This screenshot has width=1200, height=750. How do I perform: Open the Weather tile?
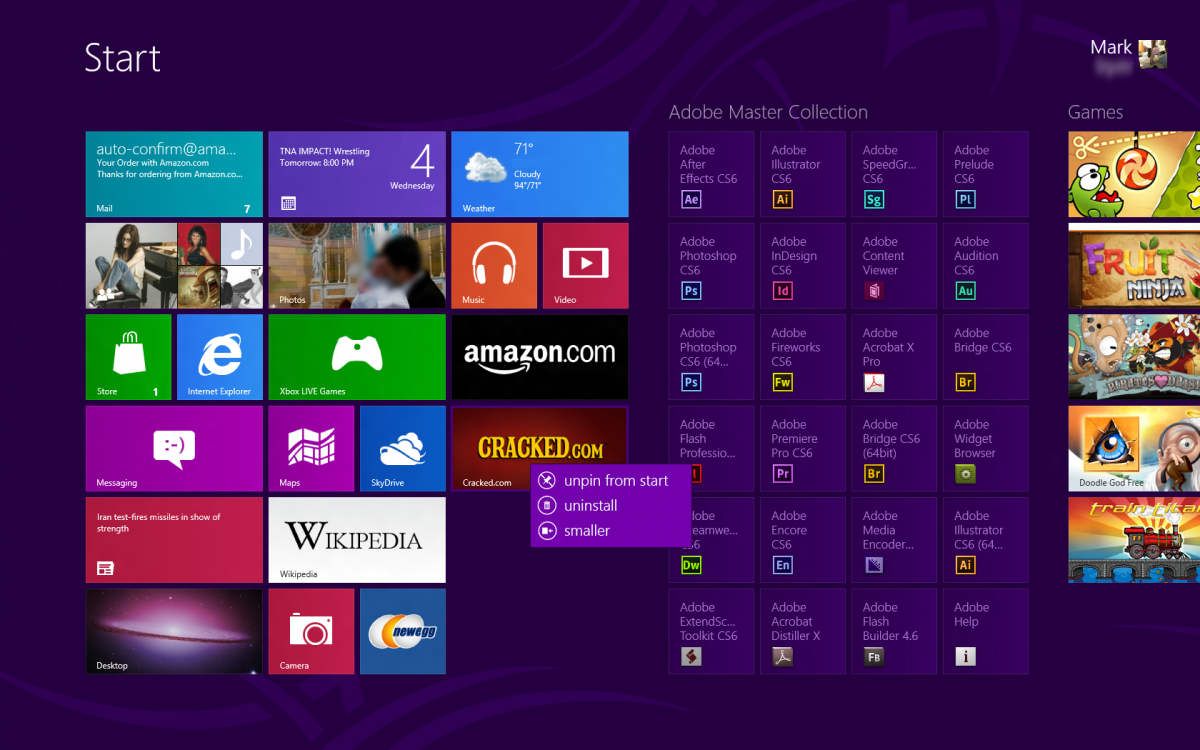[540, 174]
